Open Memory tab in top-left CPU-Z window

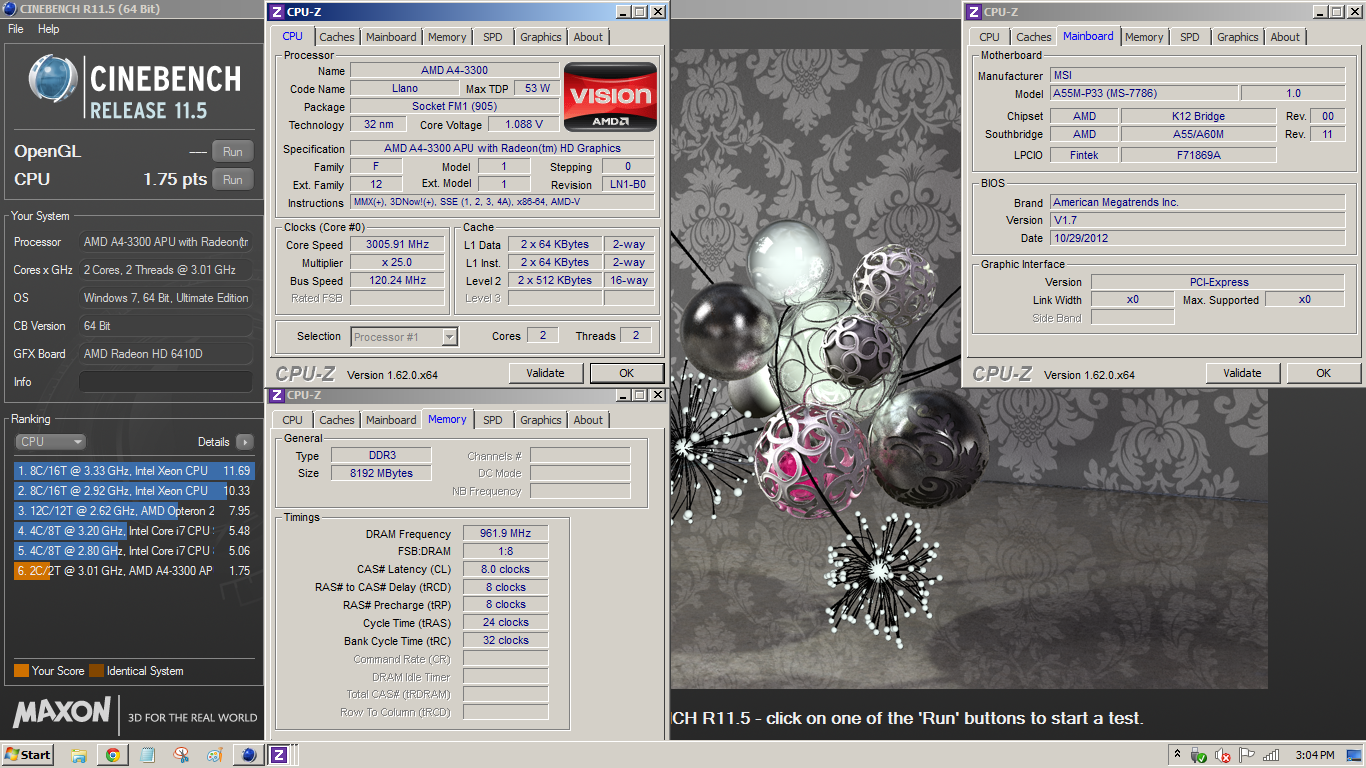(447, 37)
